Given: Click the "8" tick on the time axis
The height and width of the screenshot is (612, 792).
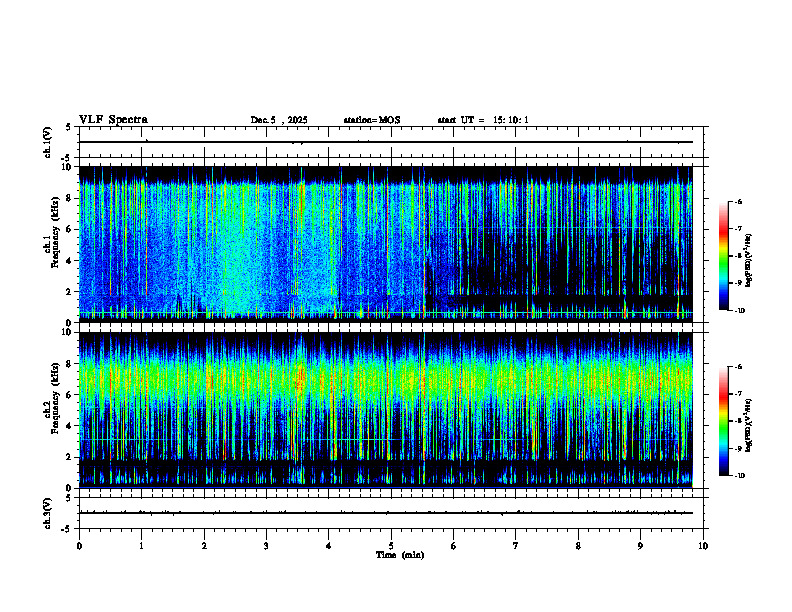Looking at the screenshot, I should pyautogui.click(x=578, y=546).
